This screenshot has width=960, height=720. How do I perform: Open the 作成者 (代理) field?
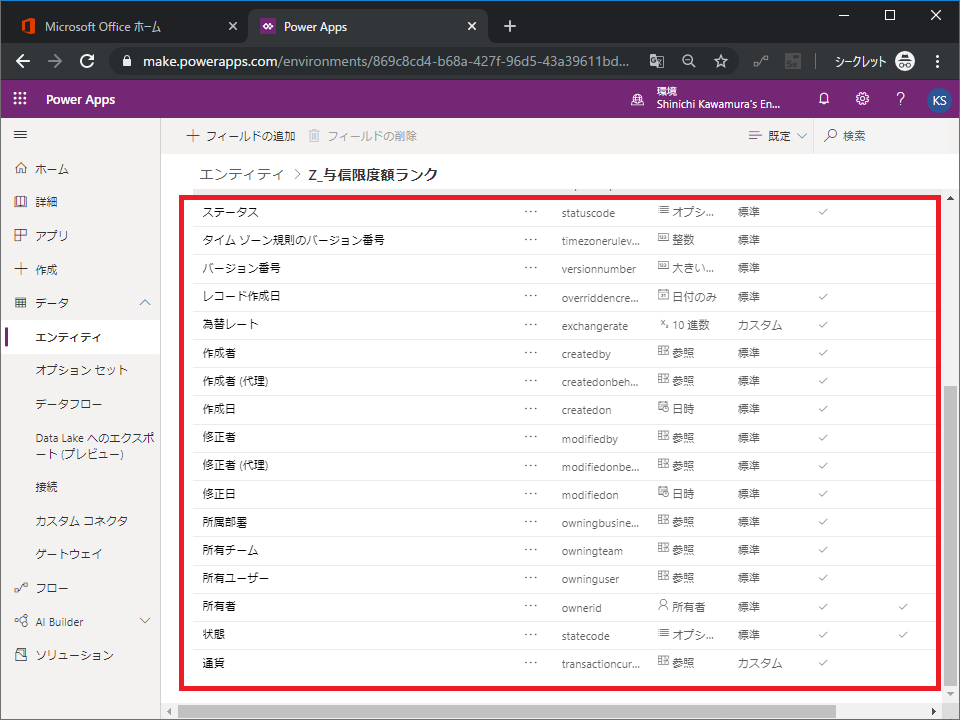click(235, 381)
